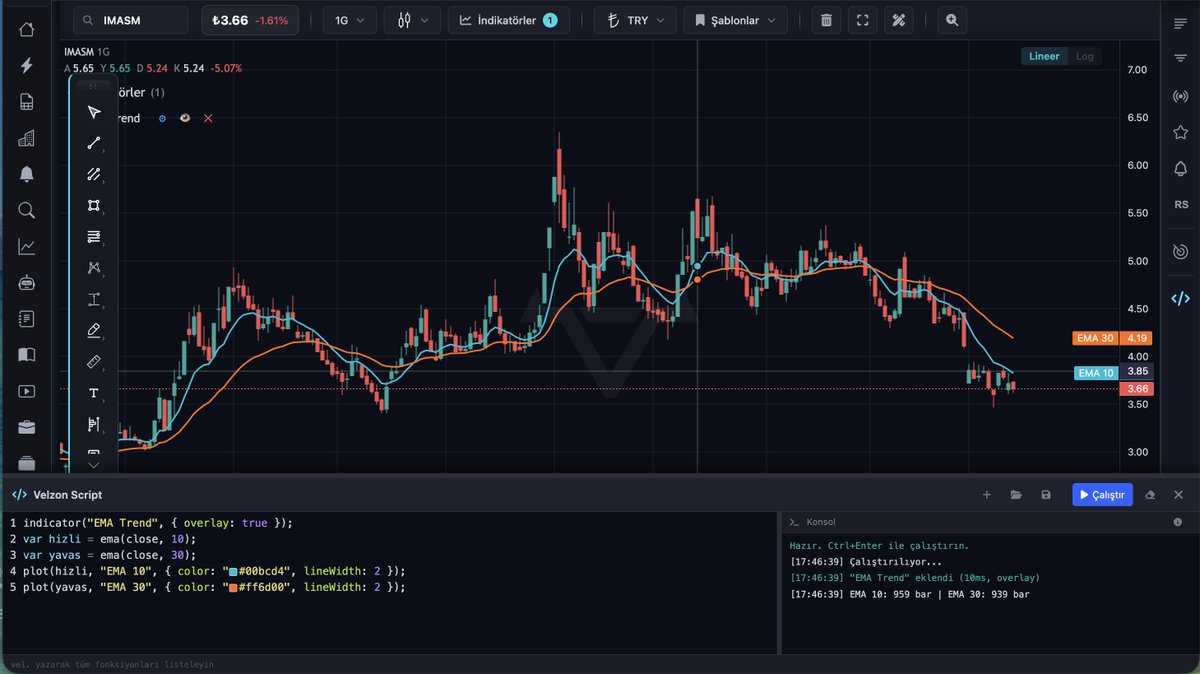The width and height of the screenshot is (1200, 674).
Task: Open the star favorites icon in right sidebar
Action: pos(1180,132)
